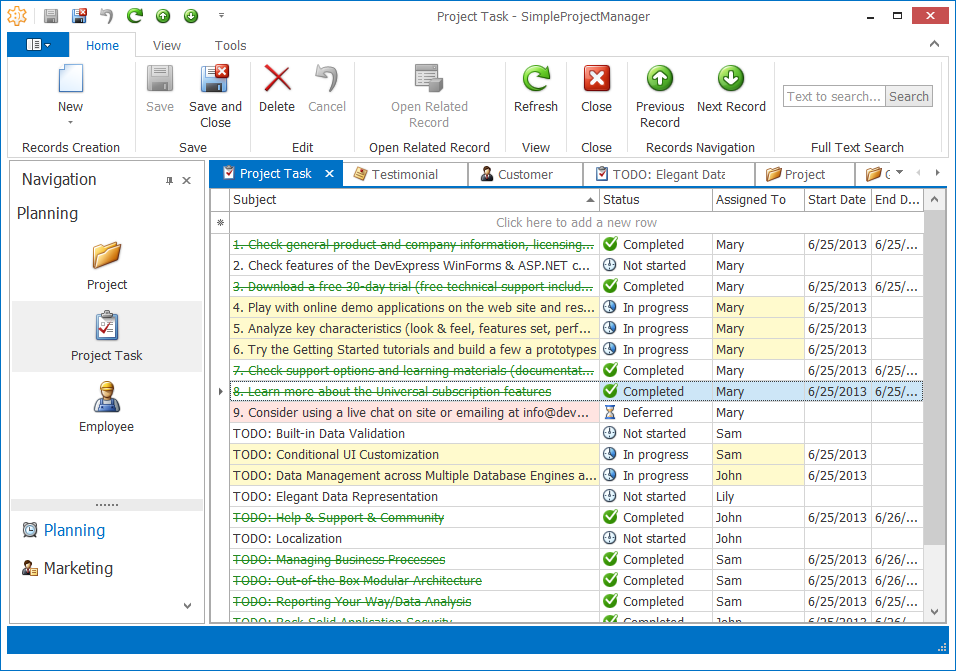Switch to the Tools ribbon tab
The image size is (956, 671).
(x=230, y=45)
